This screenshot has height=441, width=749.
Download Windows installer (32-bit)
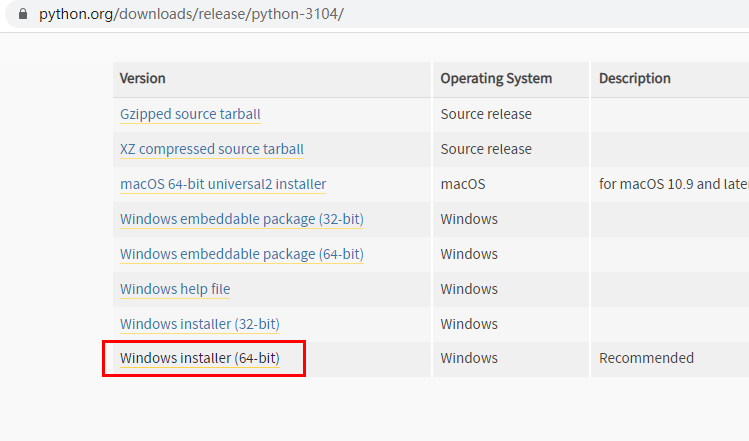199,324
